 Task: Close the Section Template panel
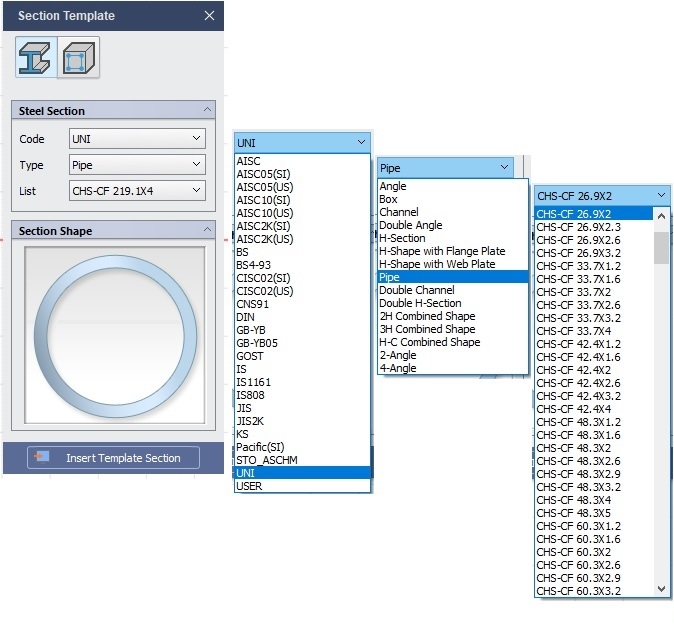tap(209, 15)
